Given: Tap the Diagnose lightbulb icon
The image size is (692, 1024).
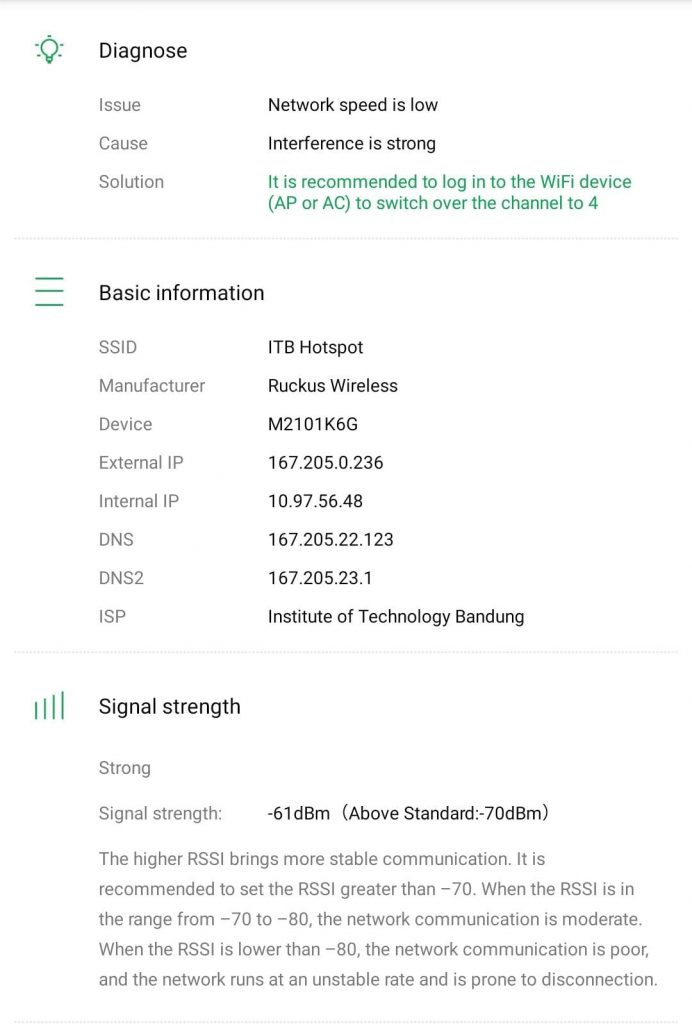Looking at the screenshot, I should [x=49, y=50].
